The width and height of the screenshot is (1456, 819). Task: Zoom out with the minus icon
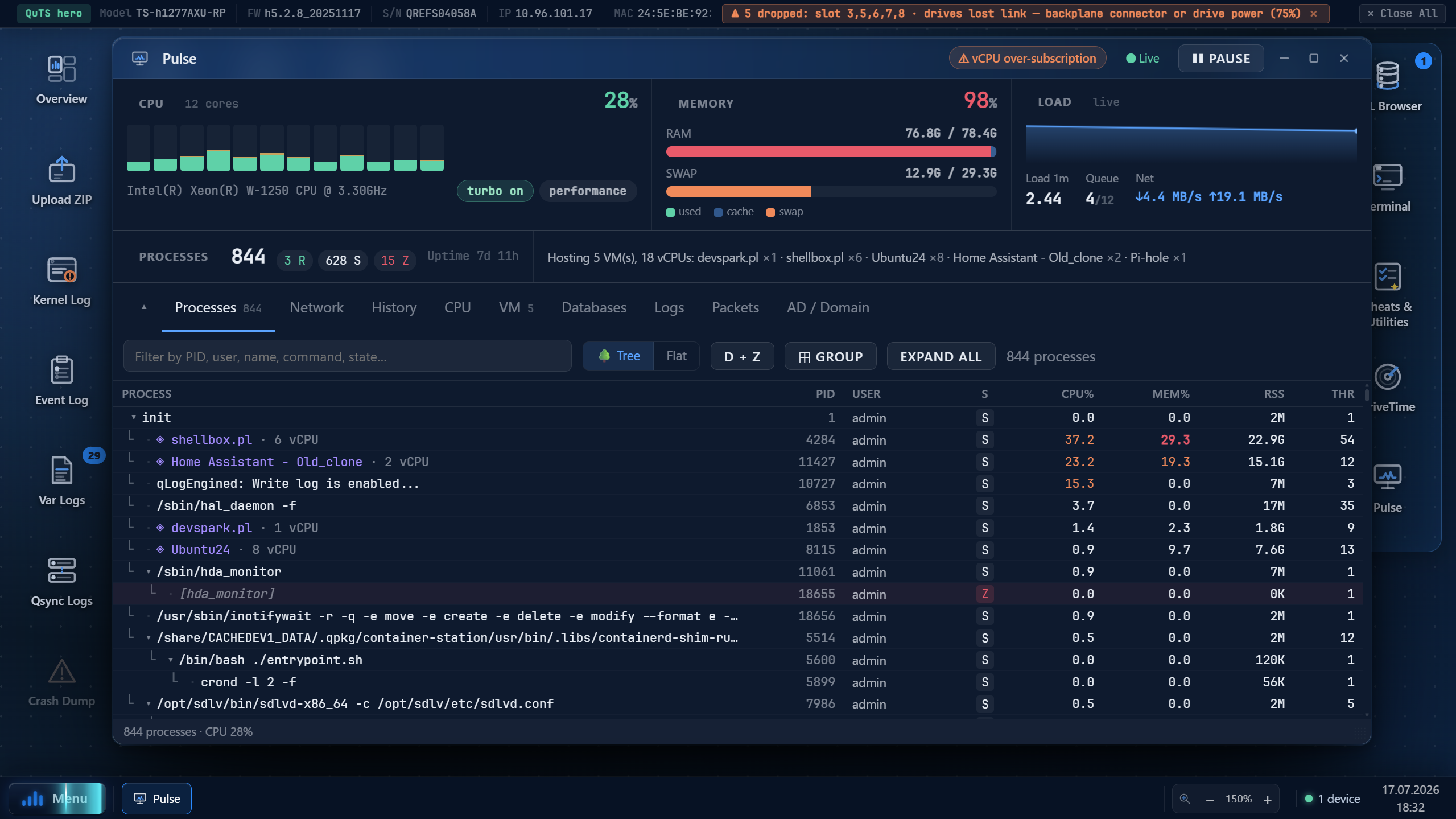point(1210,799)
